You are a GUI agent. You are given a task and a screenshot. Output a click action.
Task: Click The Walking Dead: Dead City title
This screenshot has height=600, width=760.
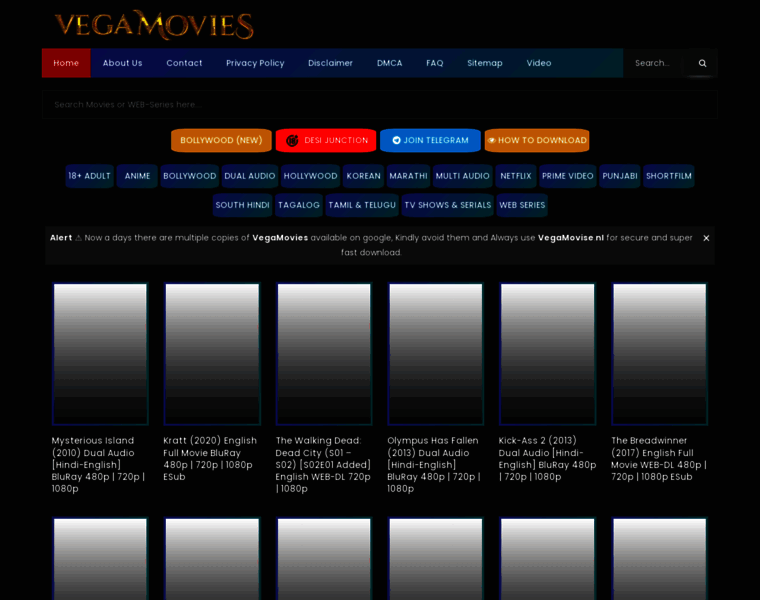pyautogui.click(x=323, y=464)
